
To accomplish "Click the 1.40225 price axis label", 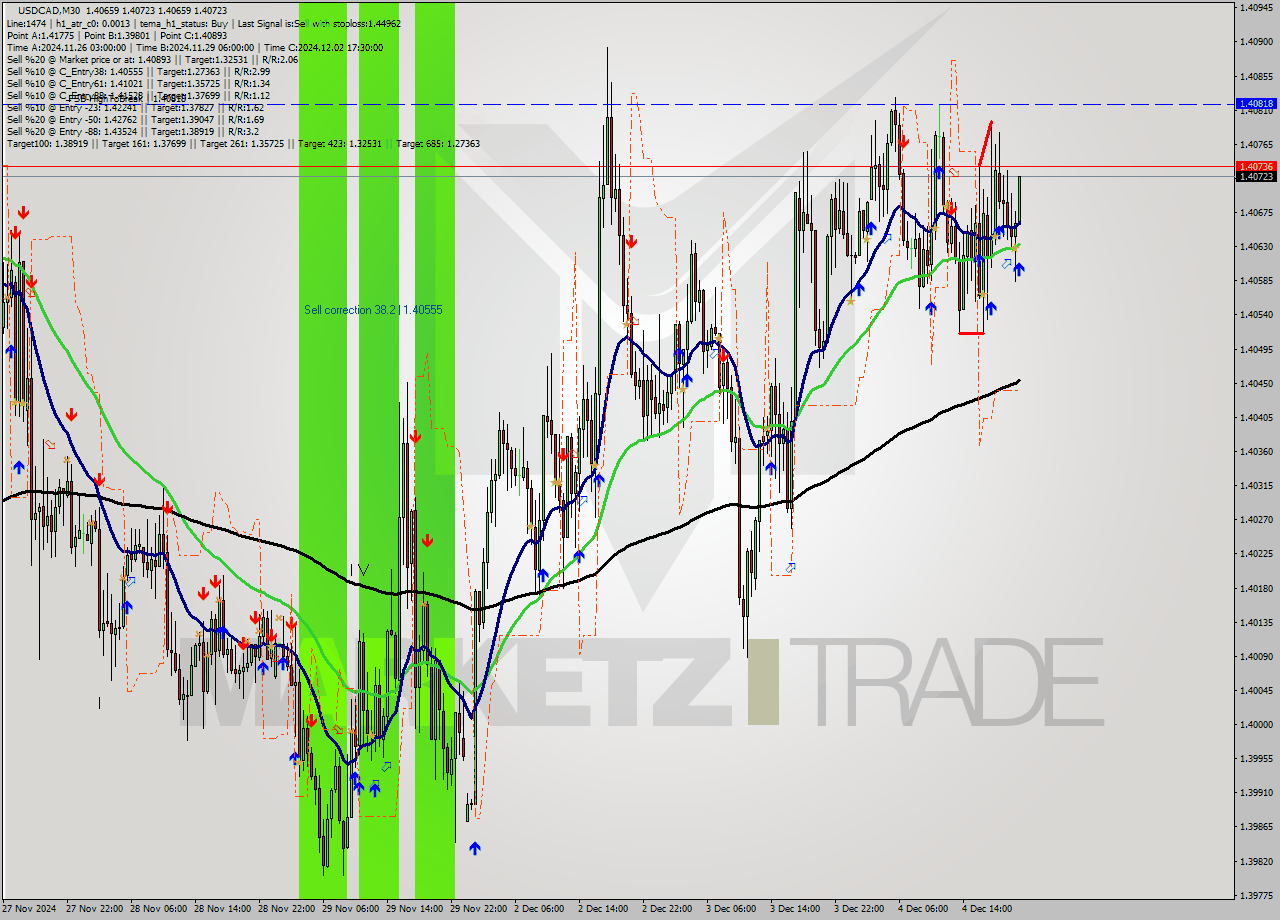I will pyautogui.click(x=1256, y=553).
